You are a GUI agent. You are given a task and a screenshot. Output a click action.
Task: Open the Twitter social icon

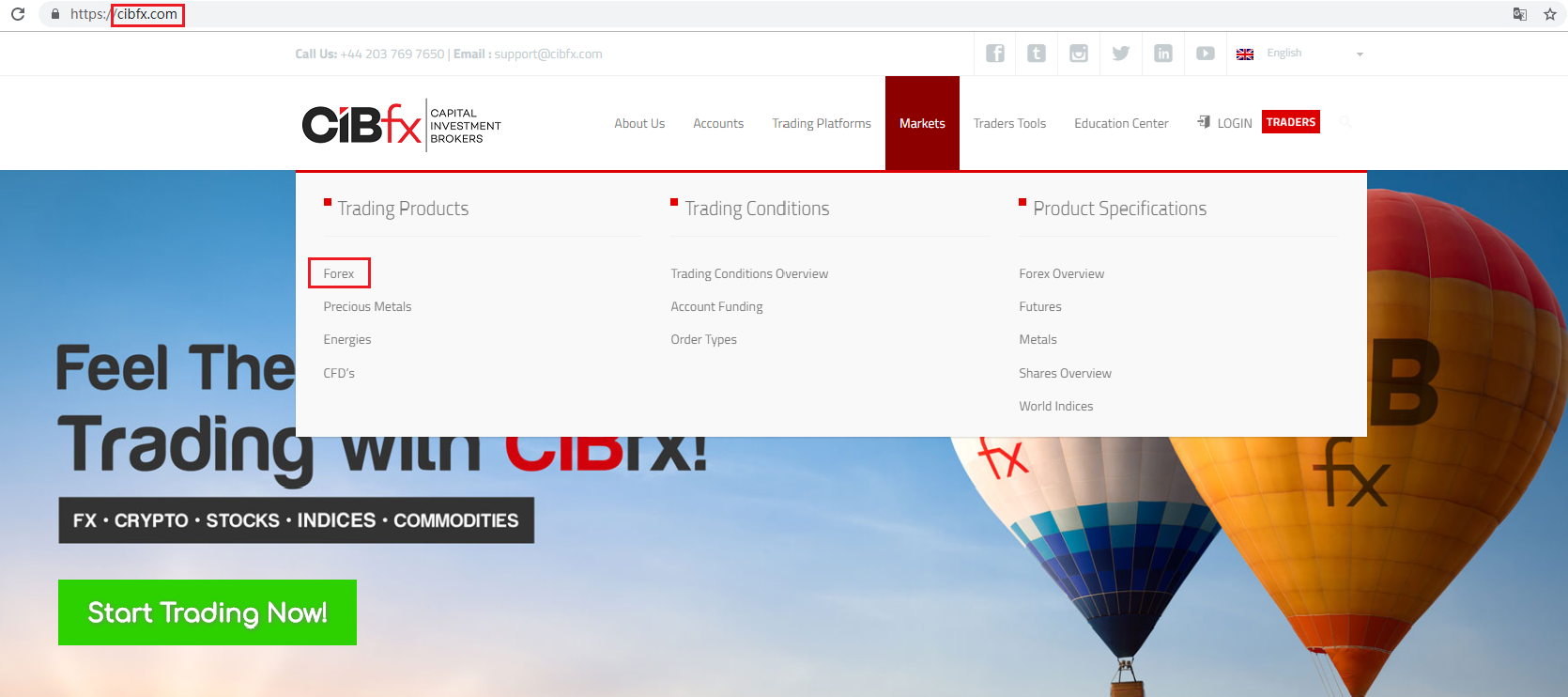point(1121,54)
